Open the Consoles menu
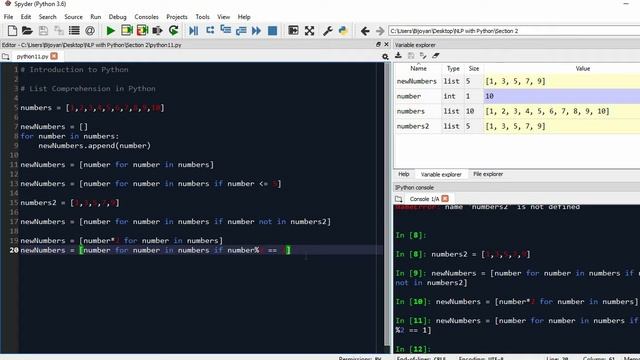 (x=146, y=17)
